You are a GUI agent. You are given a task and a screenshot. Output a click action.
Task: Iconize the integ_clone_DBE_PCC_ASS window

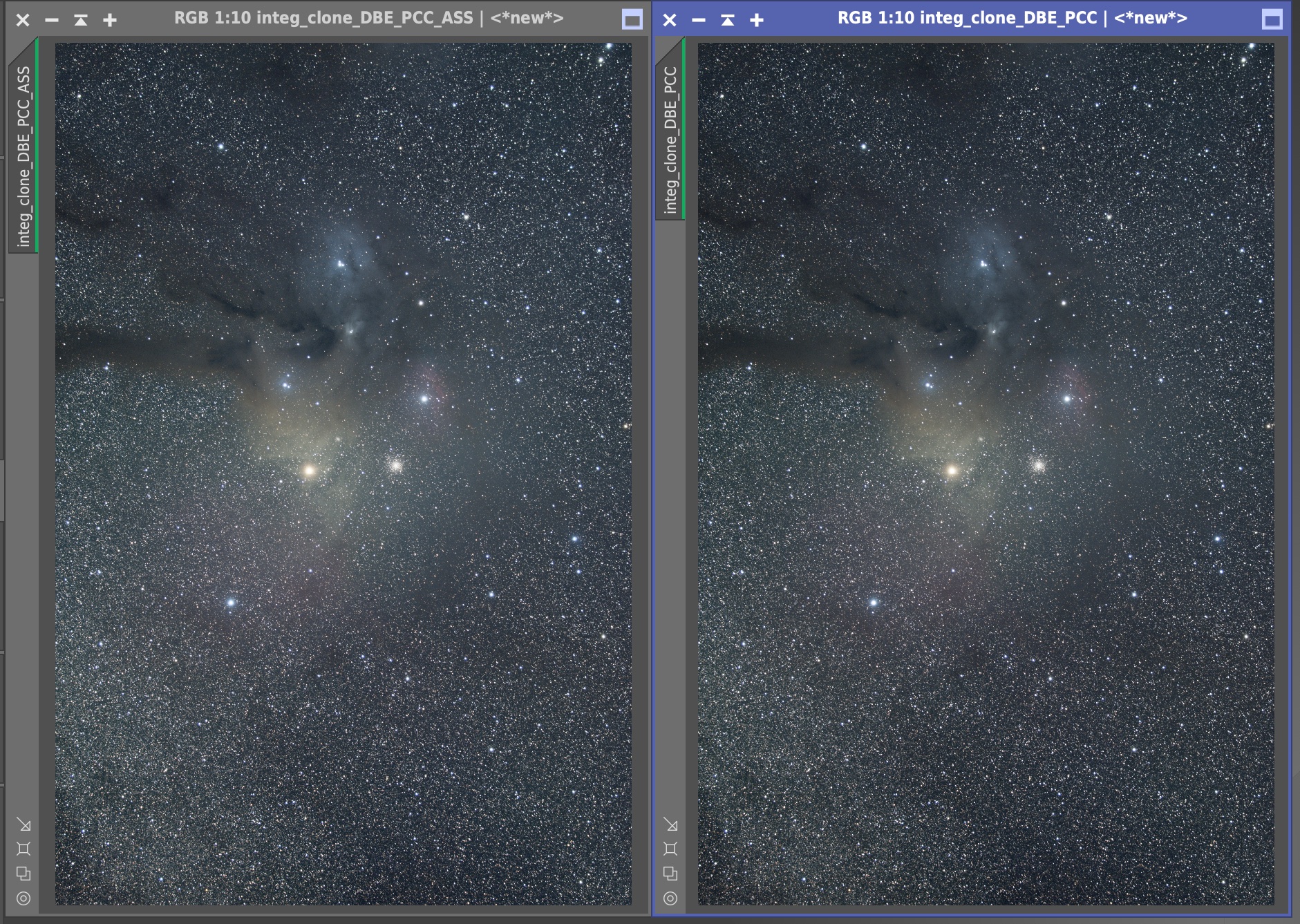81,20
